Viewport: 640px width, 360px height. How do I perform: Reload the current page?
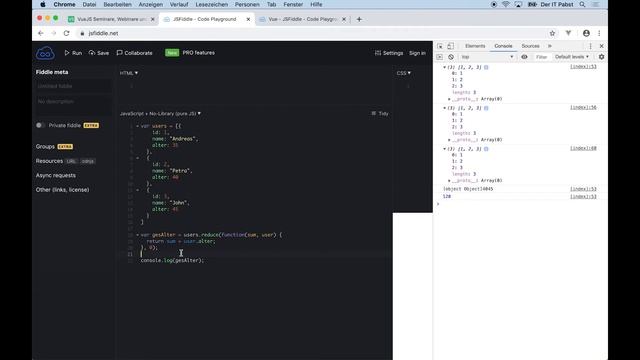pos(67,33)
